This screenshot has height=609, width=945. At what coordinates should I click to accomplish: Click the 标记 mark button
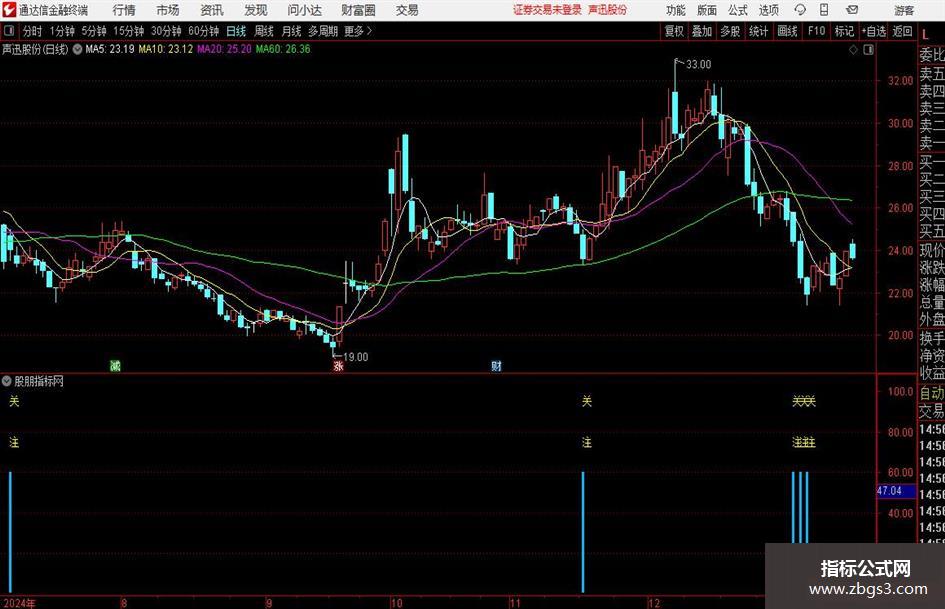coord(844,31)
